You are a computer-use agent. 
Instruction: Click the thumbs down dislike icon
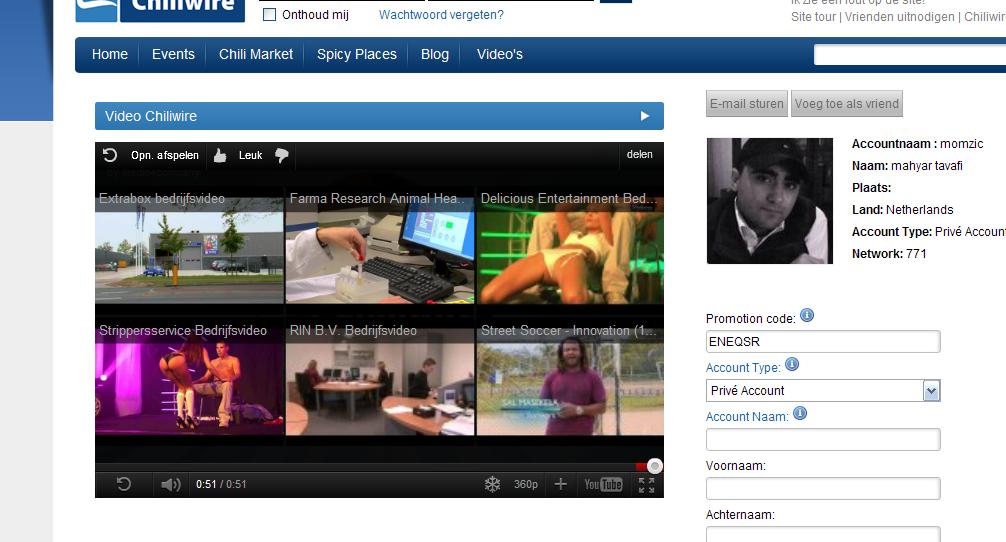coord(282,155)
